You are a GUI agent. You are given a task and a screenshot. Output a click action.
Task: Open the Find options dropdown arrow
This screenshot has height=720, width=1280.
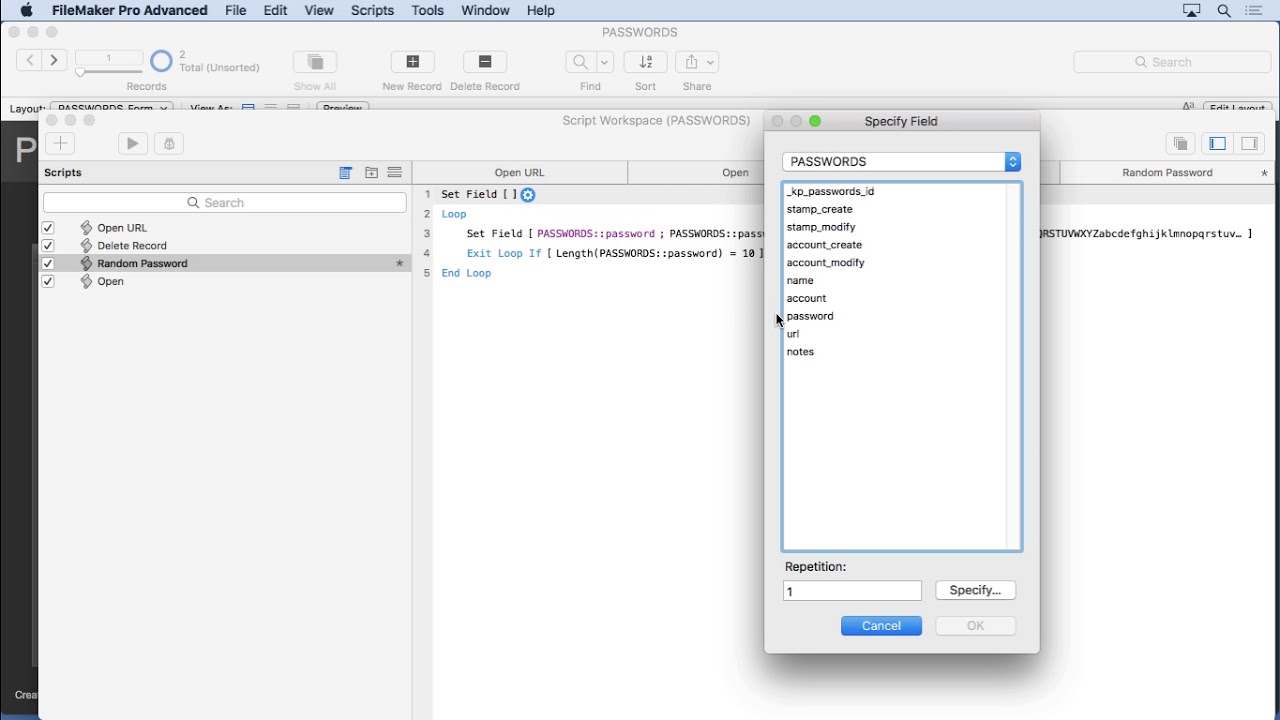click(x=604, y=62)
